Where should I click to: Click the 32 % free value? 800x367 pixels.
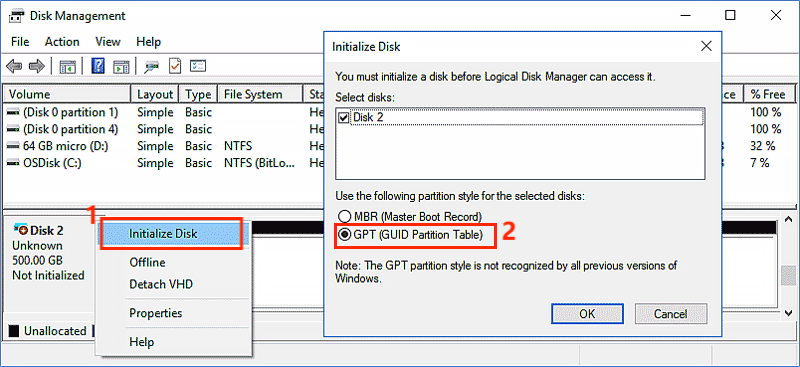[762, 146]
